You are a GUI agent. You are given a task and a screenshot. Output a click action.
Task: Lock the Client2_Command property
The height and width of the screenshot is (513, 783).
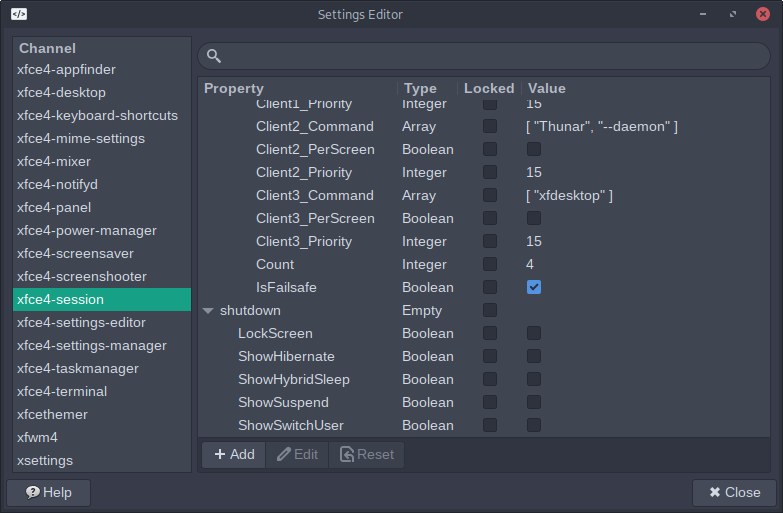(x=490, y=127)
